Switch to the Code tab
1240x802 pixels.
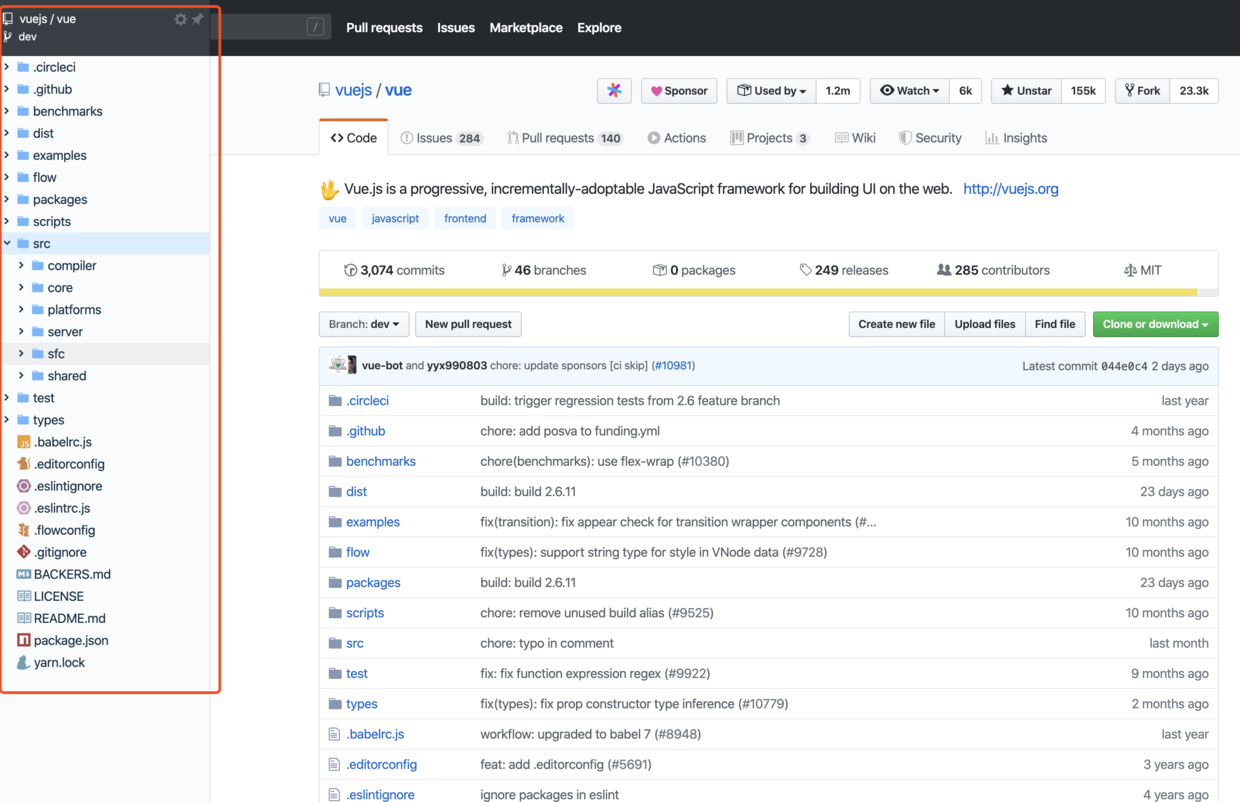pos(354,138)
